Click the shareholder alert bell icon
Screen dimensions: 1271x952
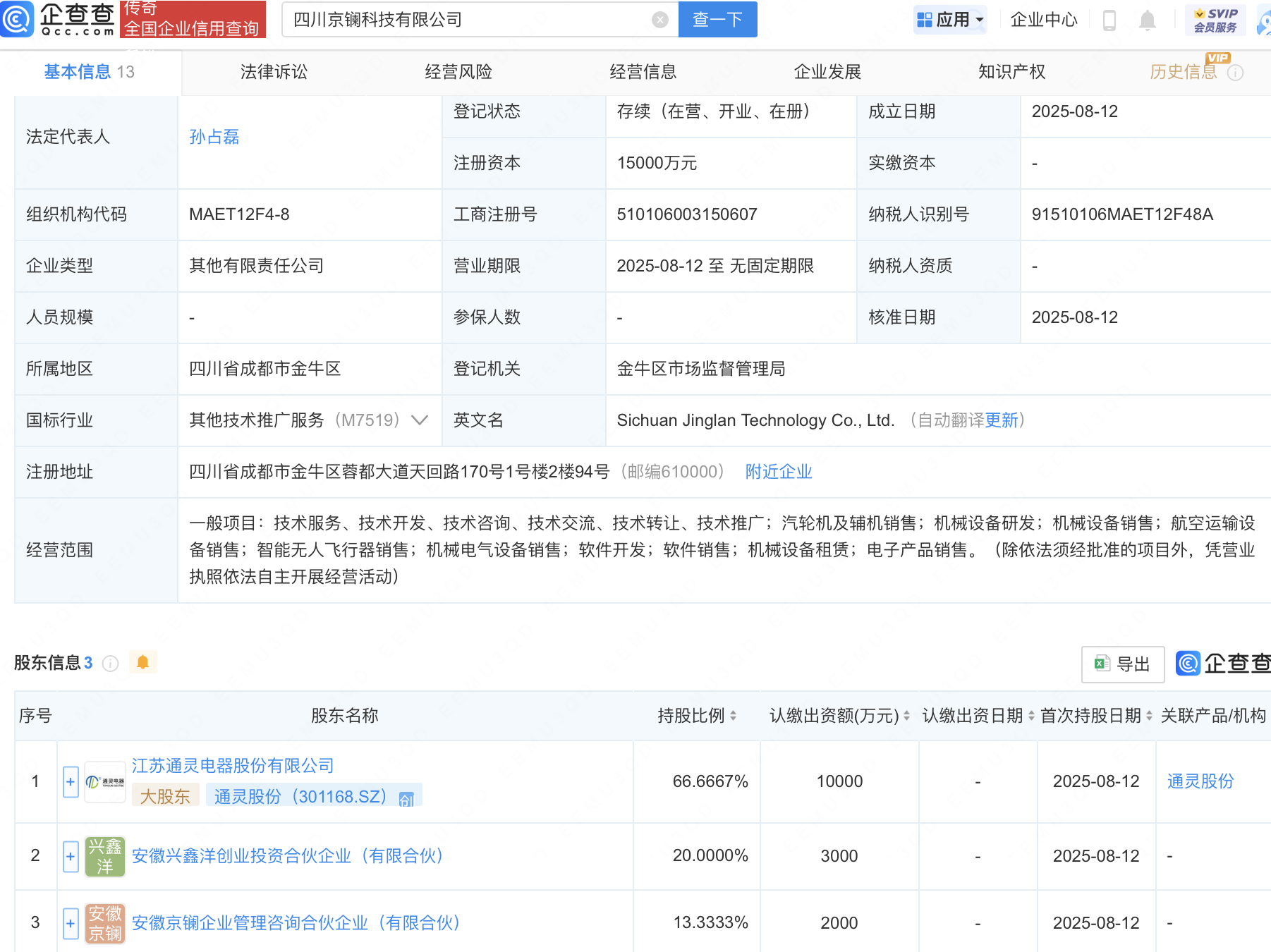click(x=142, y=662)
